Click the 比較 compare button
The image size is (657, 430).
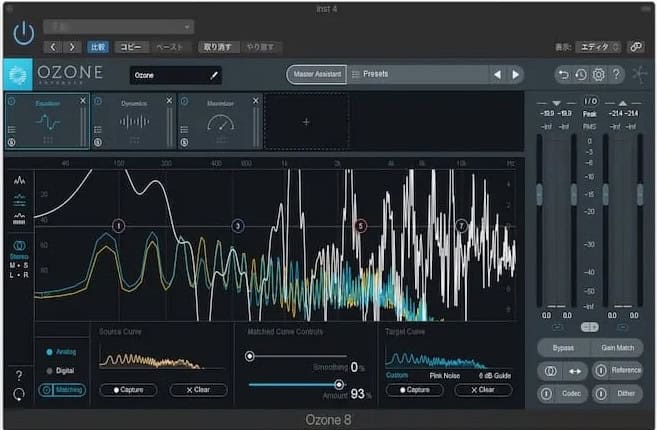pyautogui.click(x=98, y=47)
